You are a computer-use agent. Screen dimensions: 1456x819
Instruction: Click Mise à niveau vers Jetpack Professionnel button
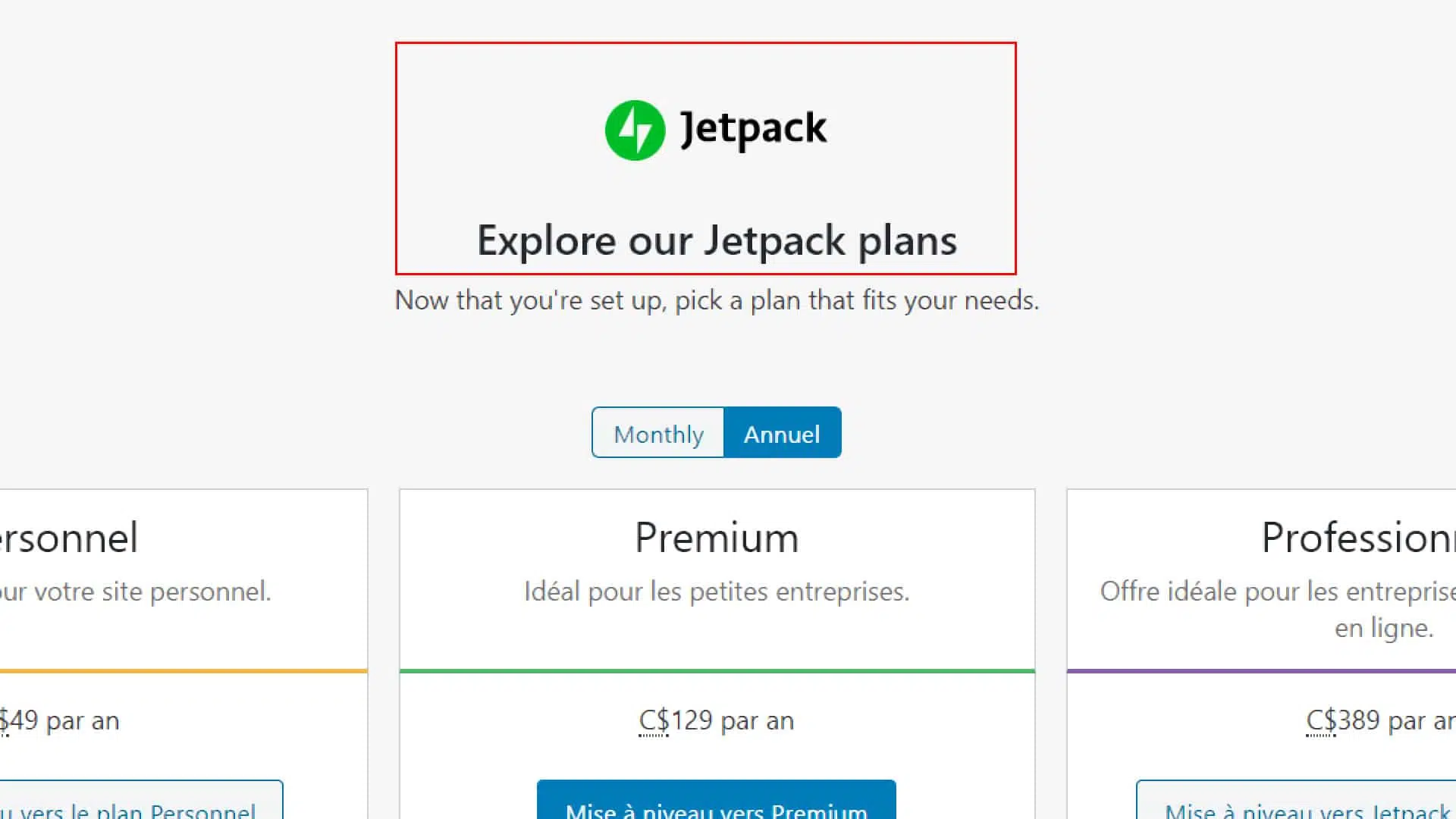coord(1296,799)
